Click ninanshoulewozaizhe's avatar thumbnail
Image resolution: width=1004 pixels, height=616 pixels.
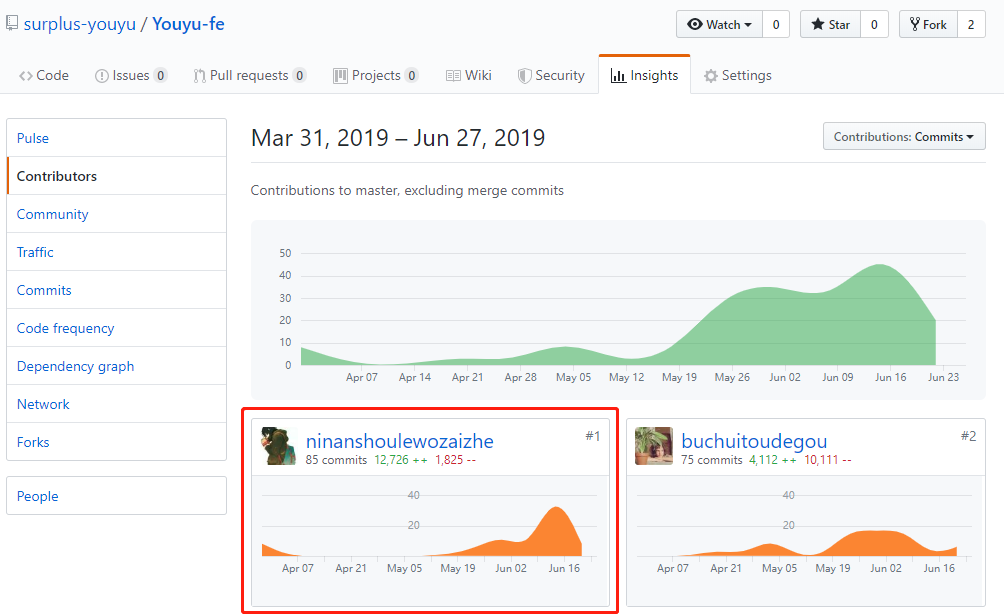(x=279, y=446)
